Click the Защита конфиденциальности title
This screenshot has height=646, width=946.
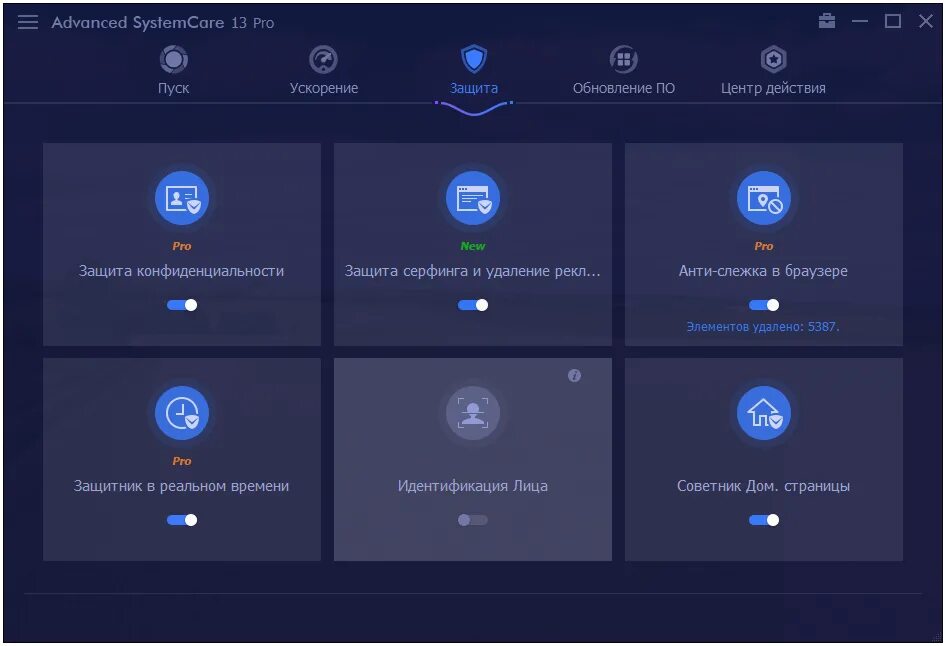click(x=181, y=271)
